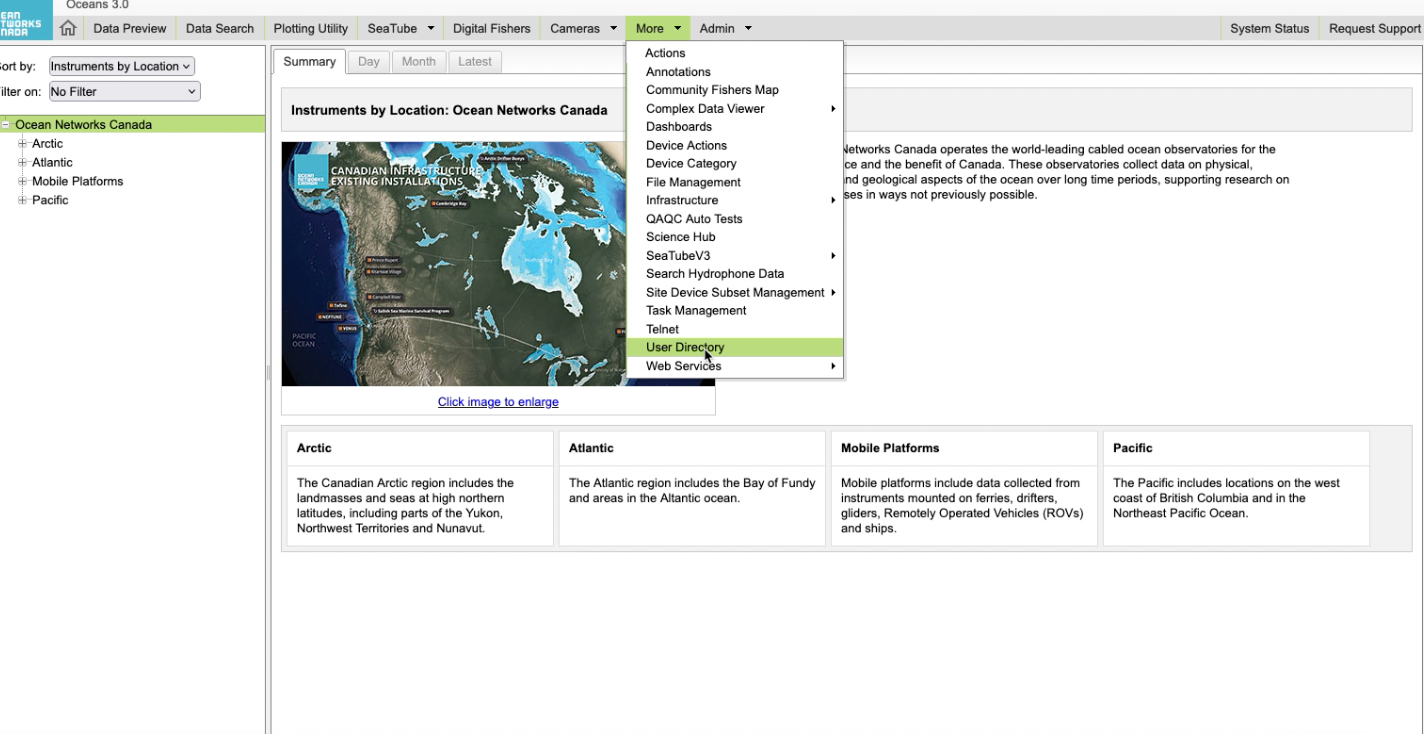The height and width of the screenshot is (734, 1424).
Task: Open Digital Fishers
Action: point(492,29)
